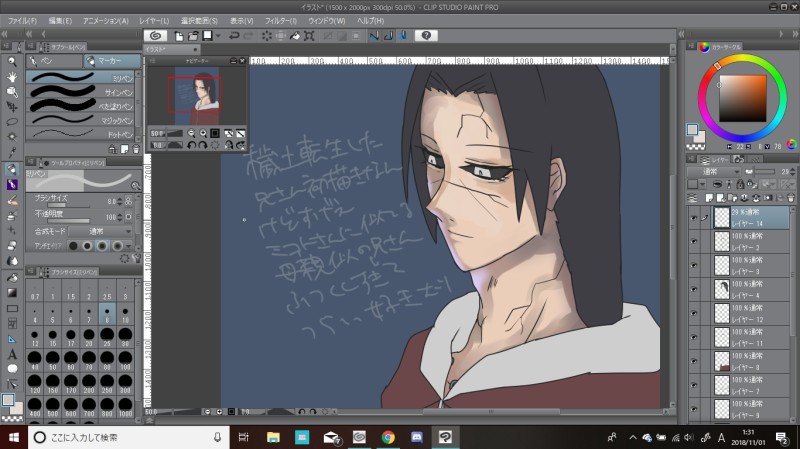Select the ドットペン sub tool

point(80,135)
